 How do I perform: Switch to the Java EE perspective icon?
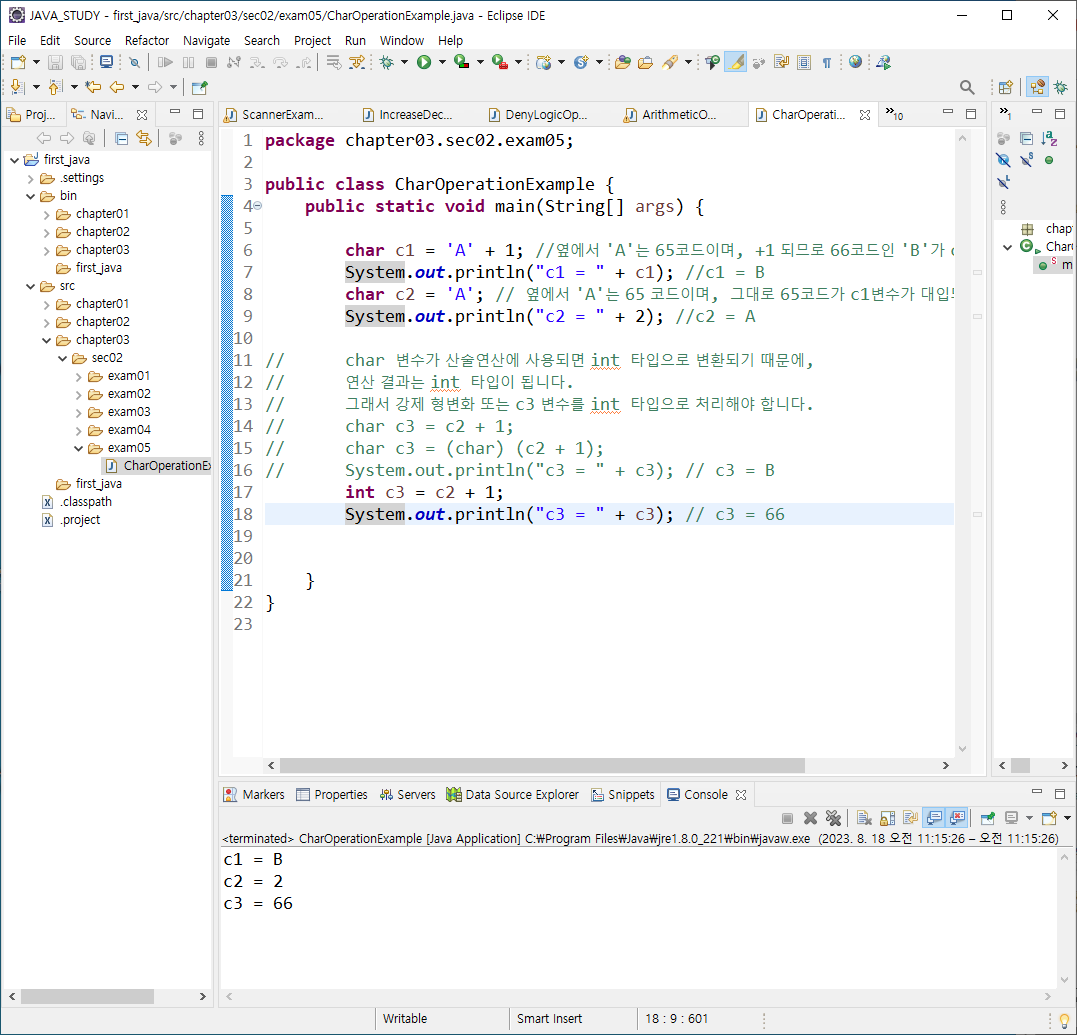(1038, 87)
